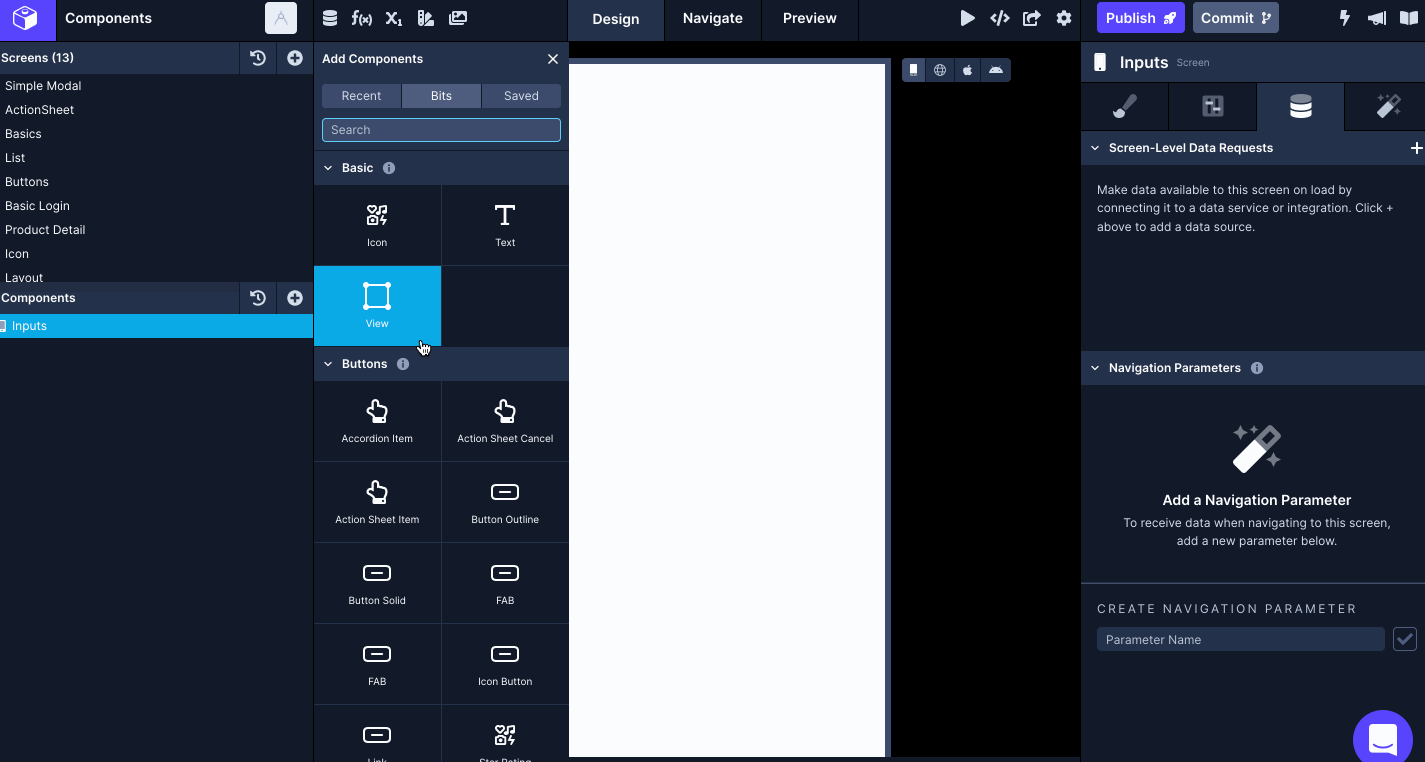Click info icon next to Basic
This screenshot has height=762, width=1425.
pos(389,168)
